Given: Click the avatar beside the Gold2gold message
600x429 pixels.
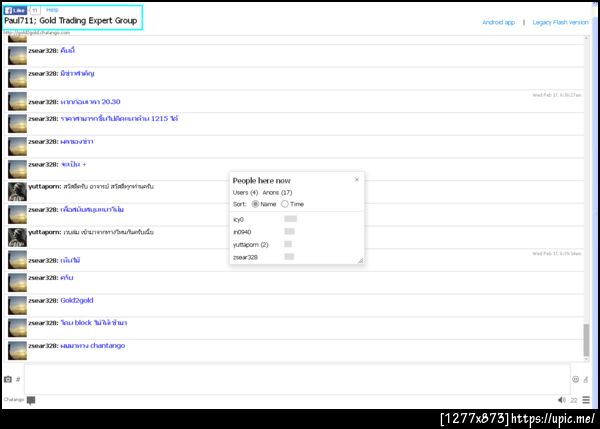Looking at the screenshot, I should pyautogui.click(x=17, y=305).
